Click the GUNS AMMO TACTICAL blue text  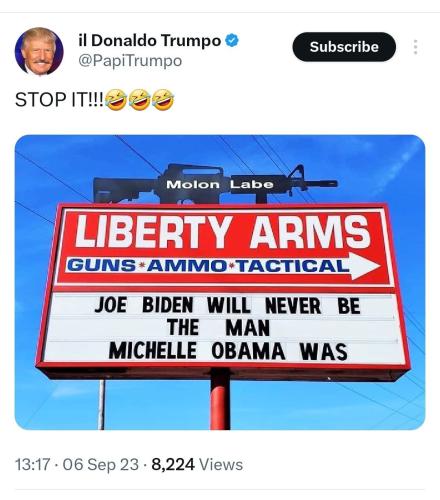[208, 266]
